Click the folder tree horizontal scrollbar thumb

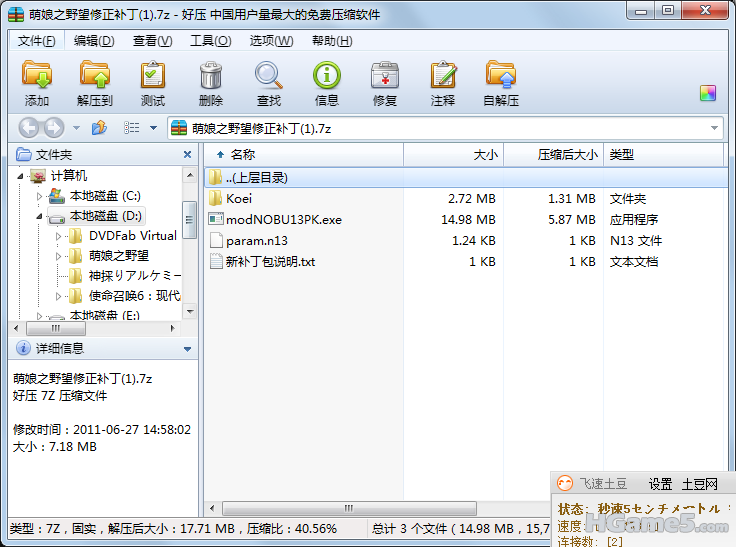pyautogui.click(x=56, y=328)
